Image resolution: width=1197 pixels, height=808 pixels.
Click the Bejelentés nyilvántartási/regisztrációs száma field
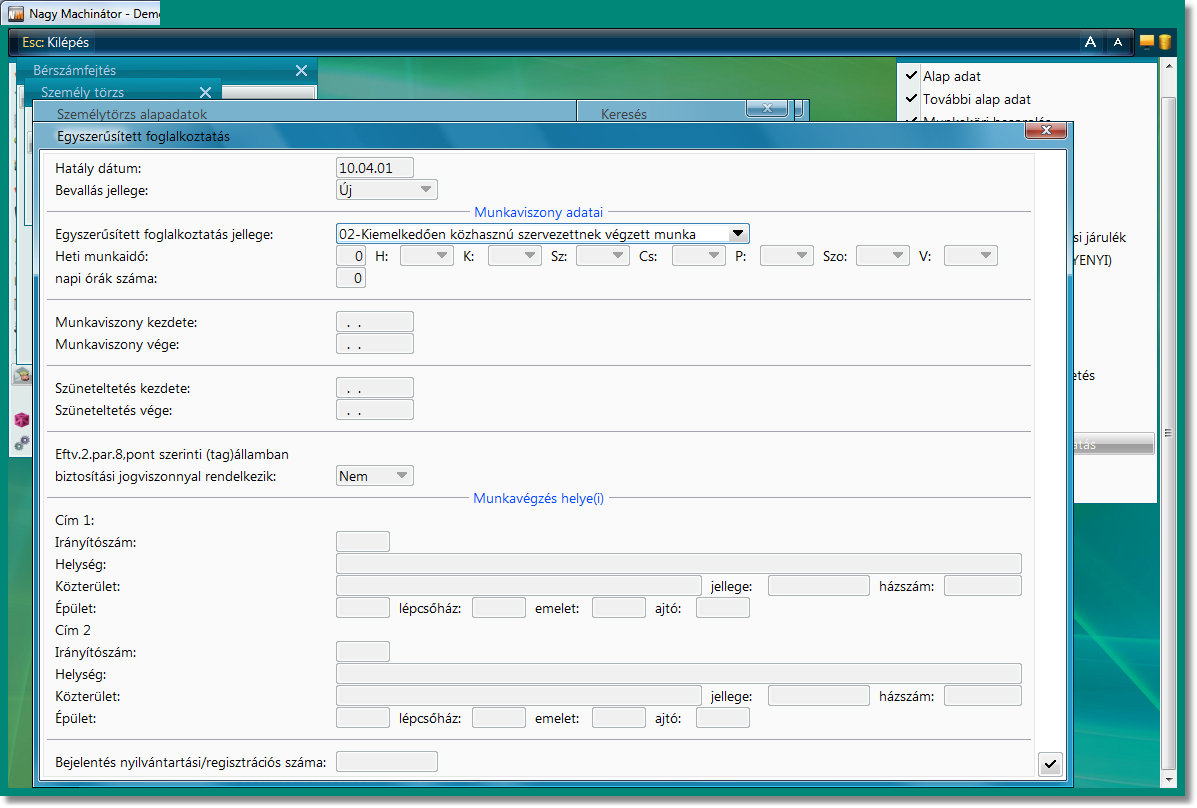tap(387, 761)
